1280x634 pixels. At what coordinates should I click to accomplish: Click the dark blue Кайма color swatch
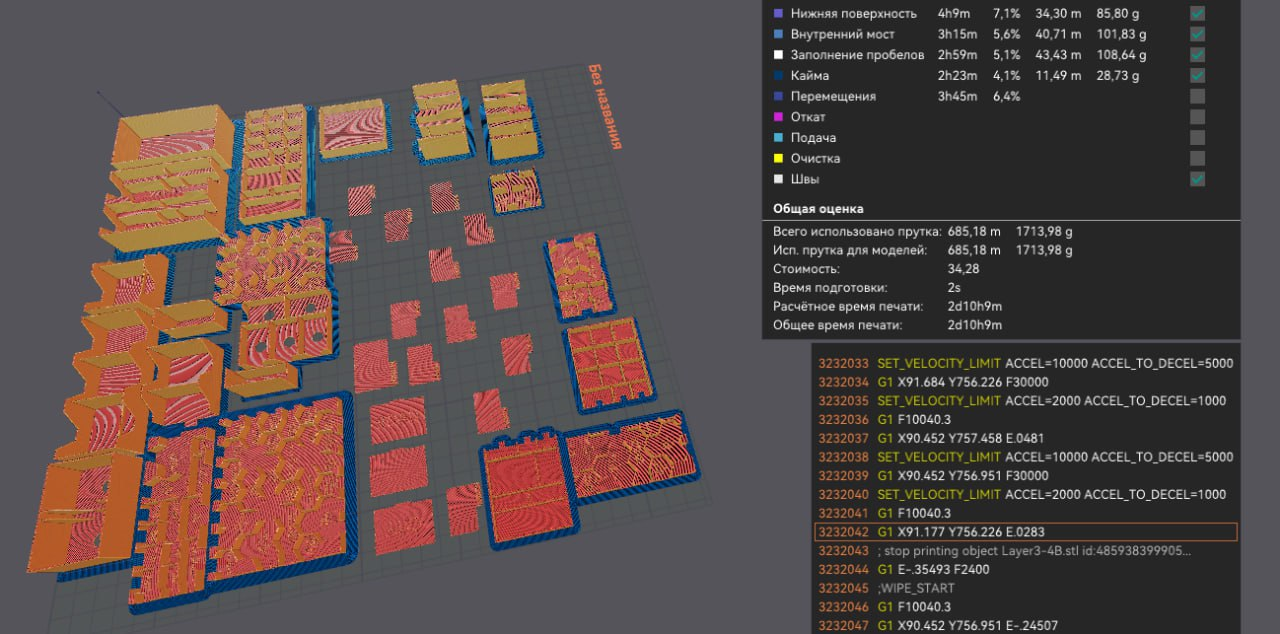pyautogui.click(x=778, y=76)
